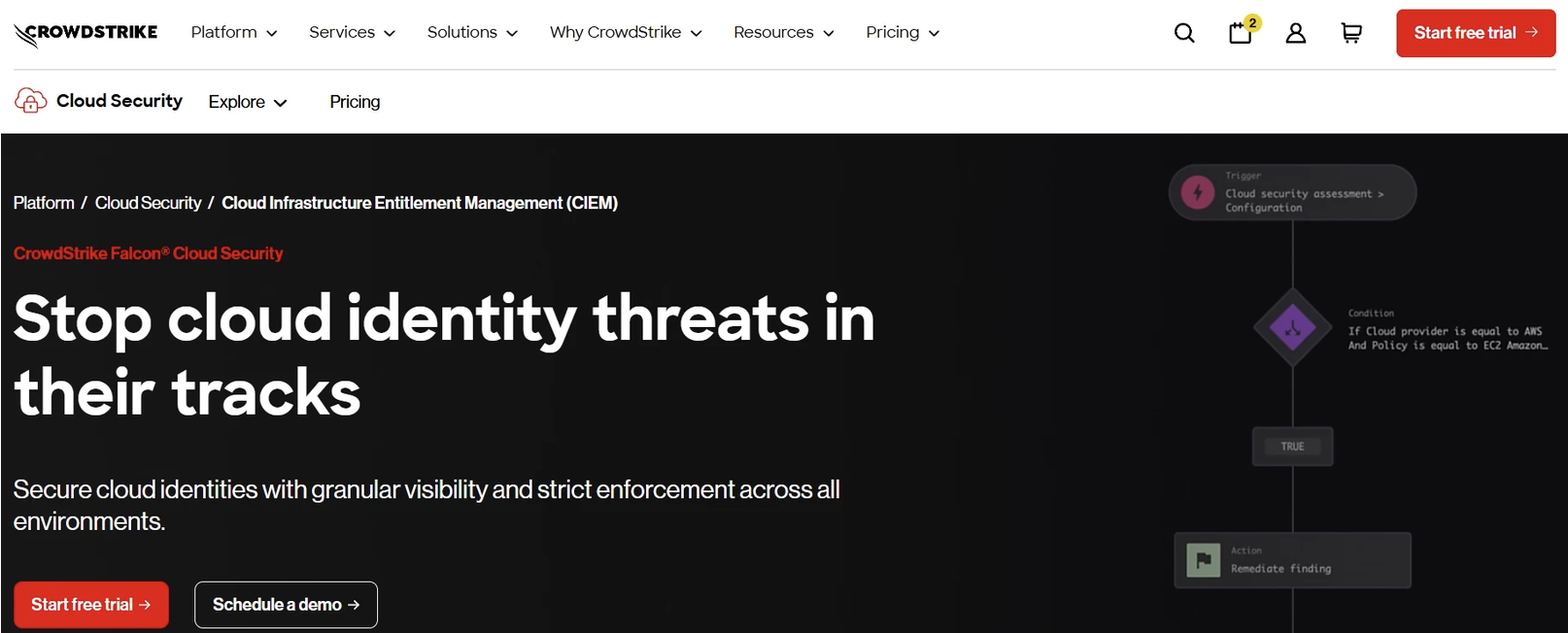Open the shopping cart icon
Viewport: 1568px width, 633px height.
(x=1351, y=33)
